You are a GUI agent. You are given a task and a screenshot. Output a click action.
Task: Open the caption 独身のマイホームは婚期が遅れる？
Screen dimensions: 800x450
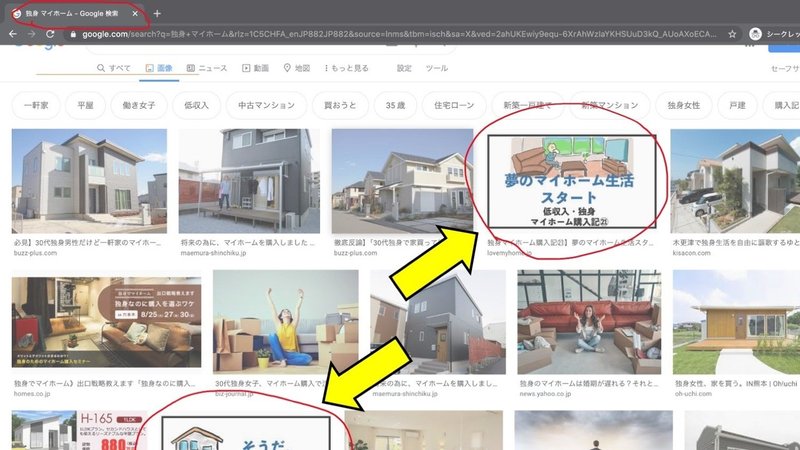point(589,383)
